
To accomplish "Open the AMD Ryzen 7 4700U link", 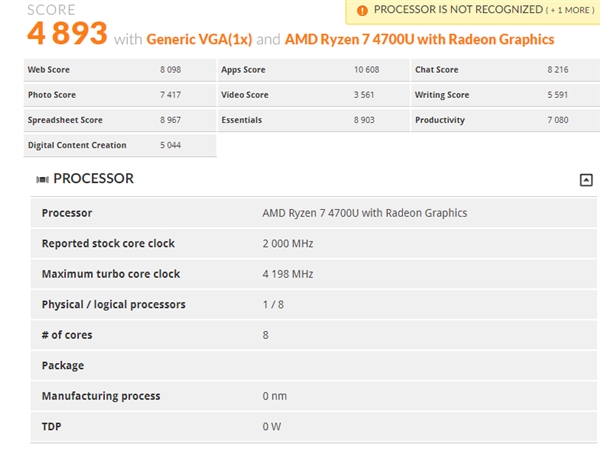I will tap(420, 40).
